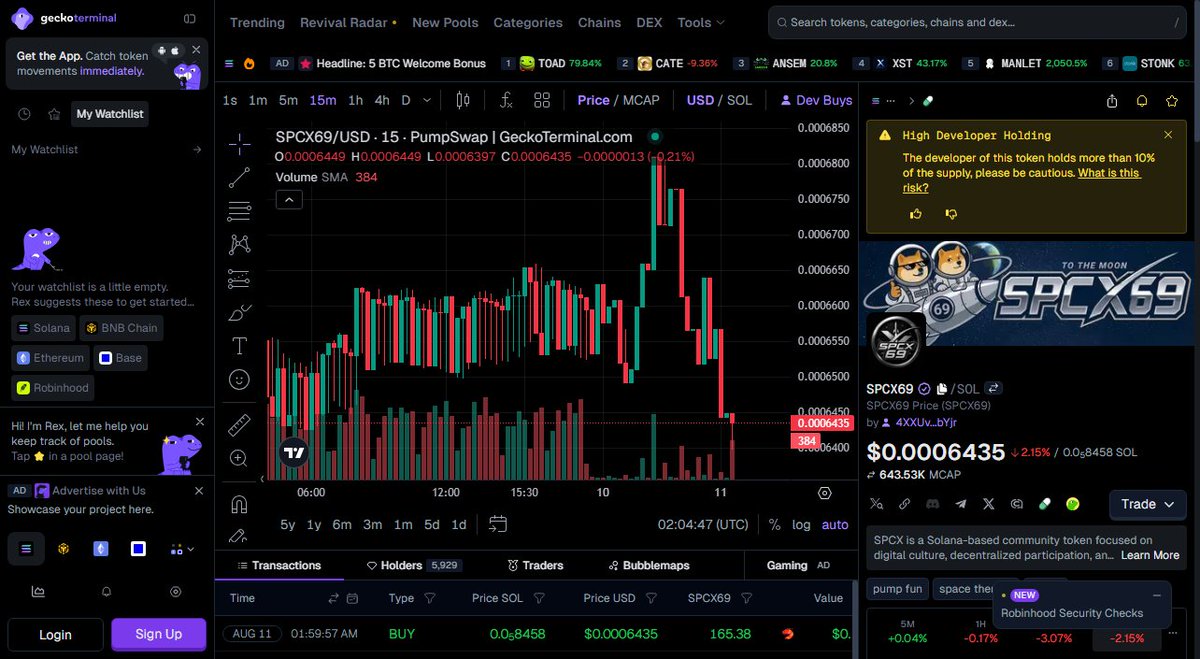
Task: Activate the chart zoom-in tool
Action: pyautogui.click(x=239, y=458)
